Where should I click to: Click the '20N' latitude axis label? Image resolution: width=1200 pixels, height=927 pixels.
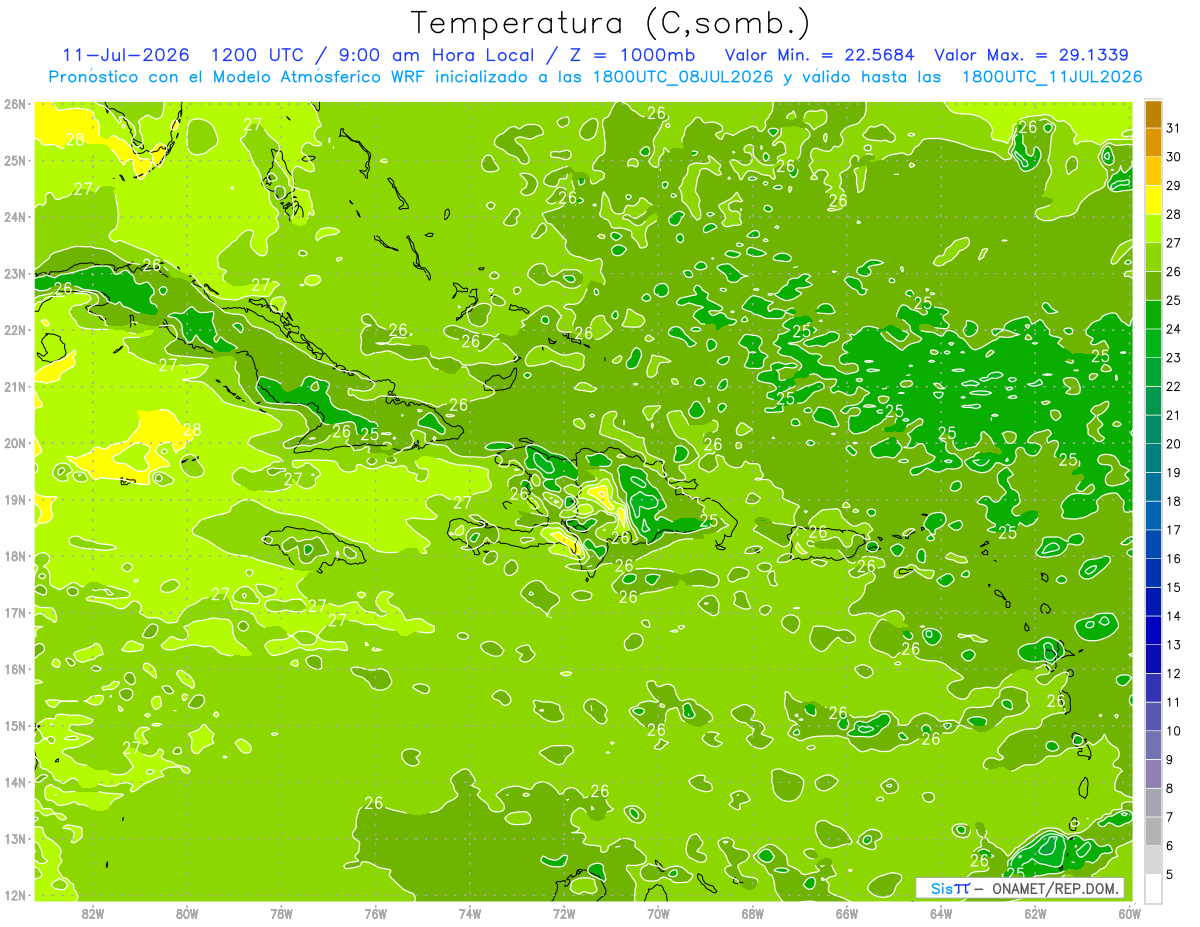coord(15,443)
